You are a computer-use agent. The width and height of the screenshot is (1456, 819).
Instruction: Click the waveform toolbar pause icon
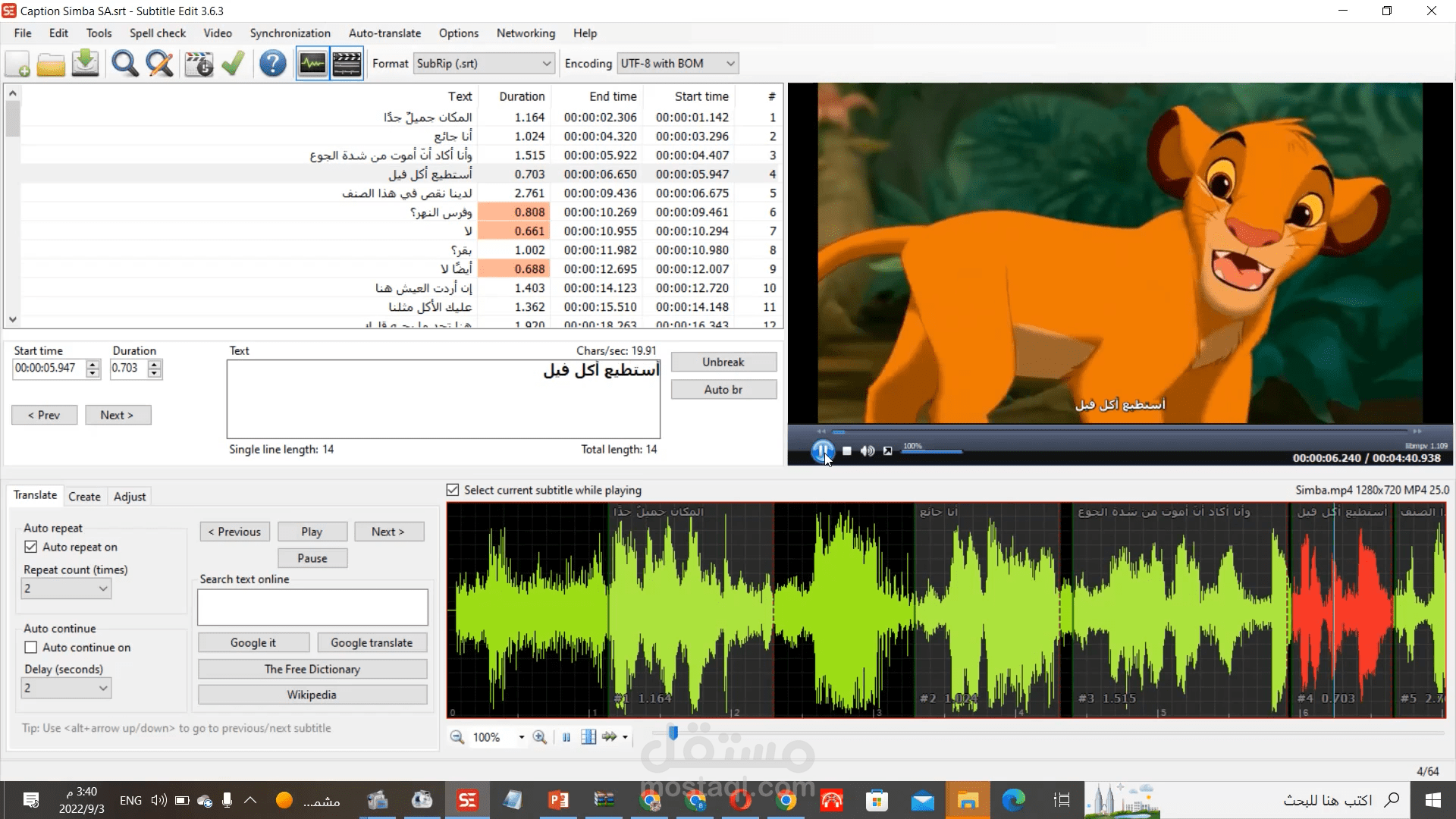click(566, 737)
